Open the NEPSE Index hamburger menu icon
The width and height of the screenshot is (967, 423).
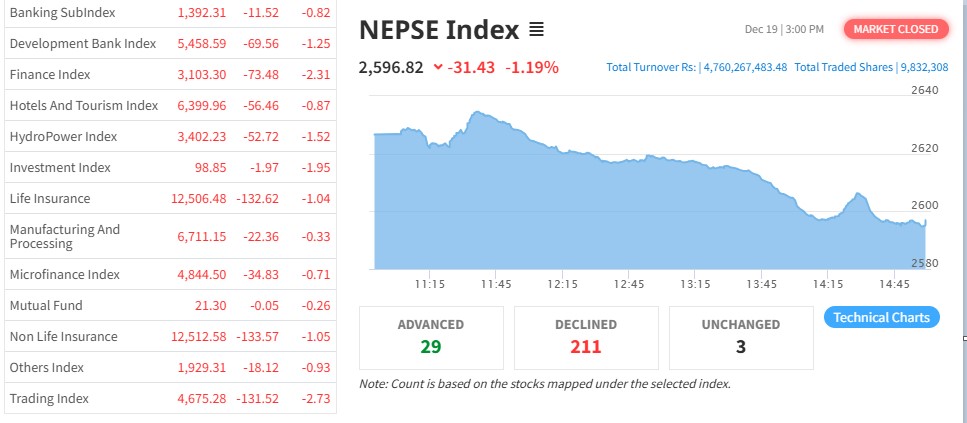[536, 30]
